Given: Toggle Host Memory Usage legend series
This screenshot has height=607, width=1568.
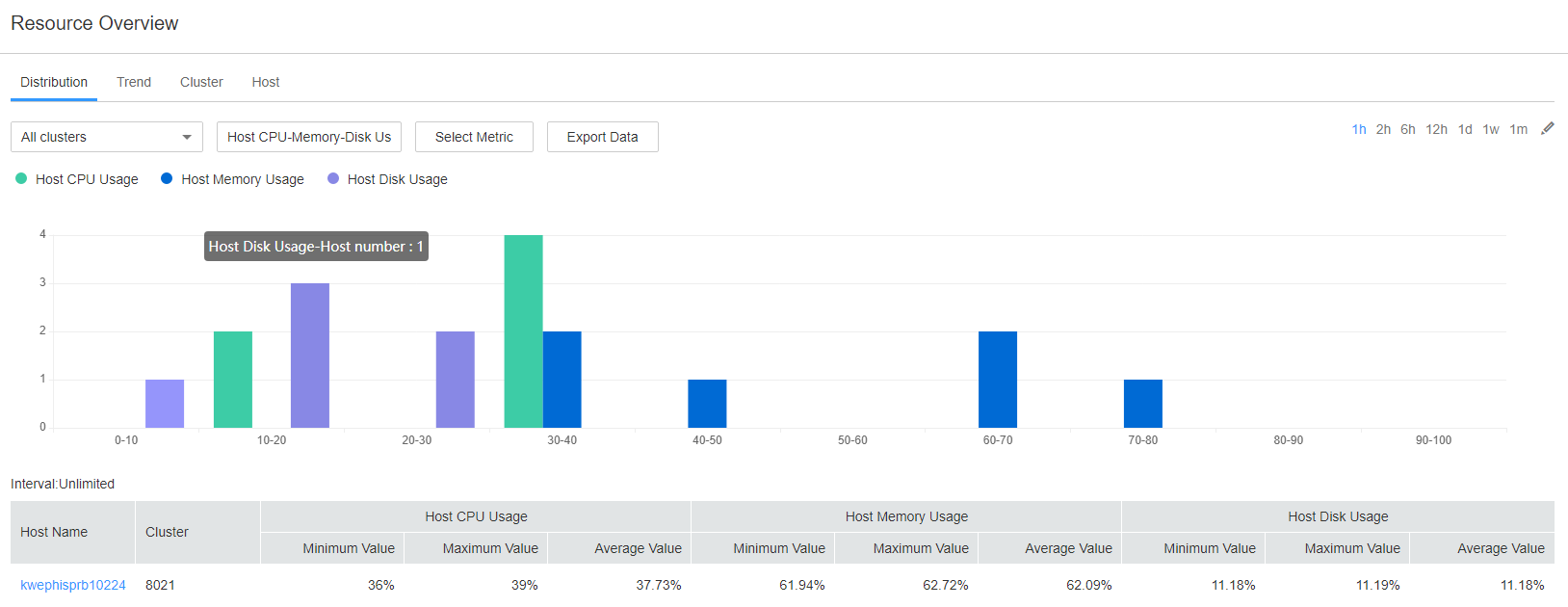Looking at the screenshot, I should (232, 179).
